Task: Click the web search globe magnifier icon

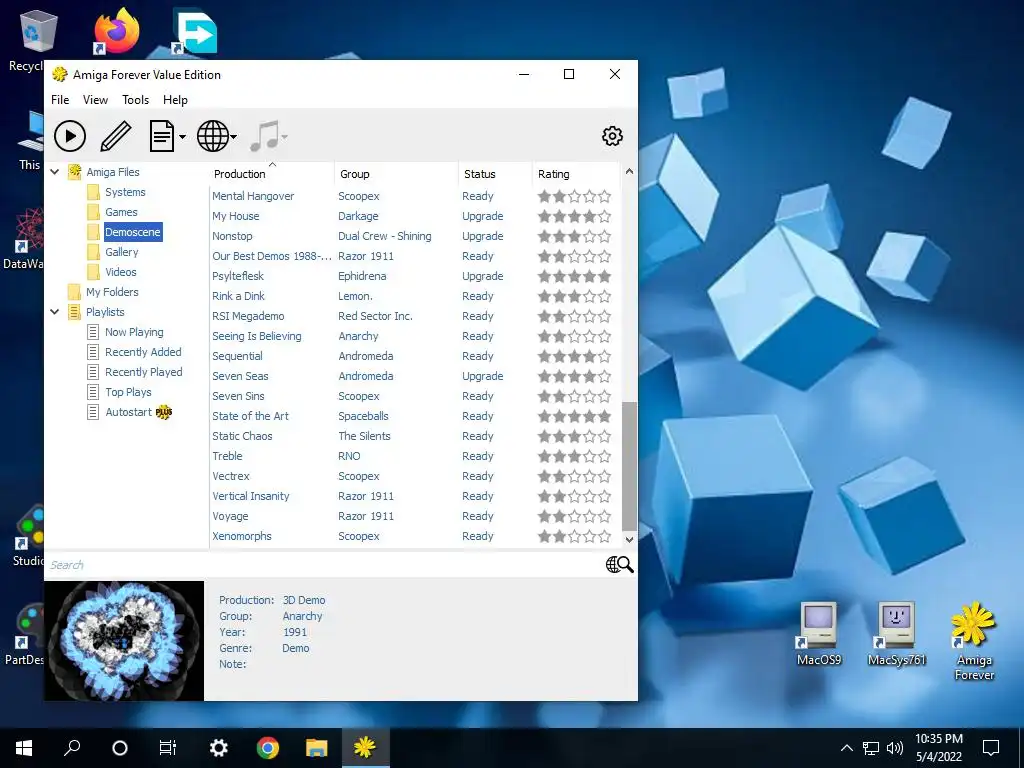Action: point(620,564)
